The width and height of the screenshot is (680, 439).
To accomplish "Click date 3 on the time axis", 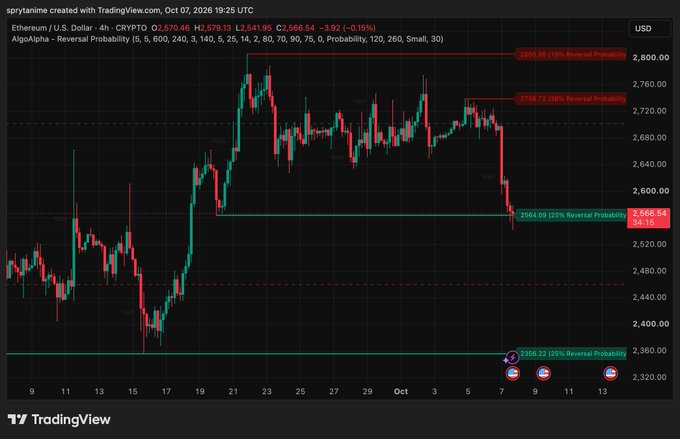I will point(435,391).
